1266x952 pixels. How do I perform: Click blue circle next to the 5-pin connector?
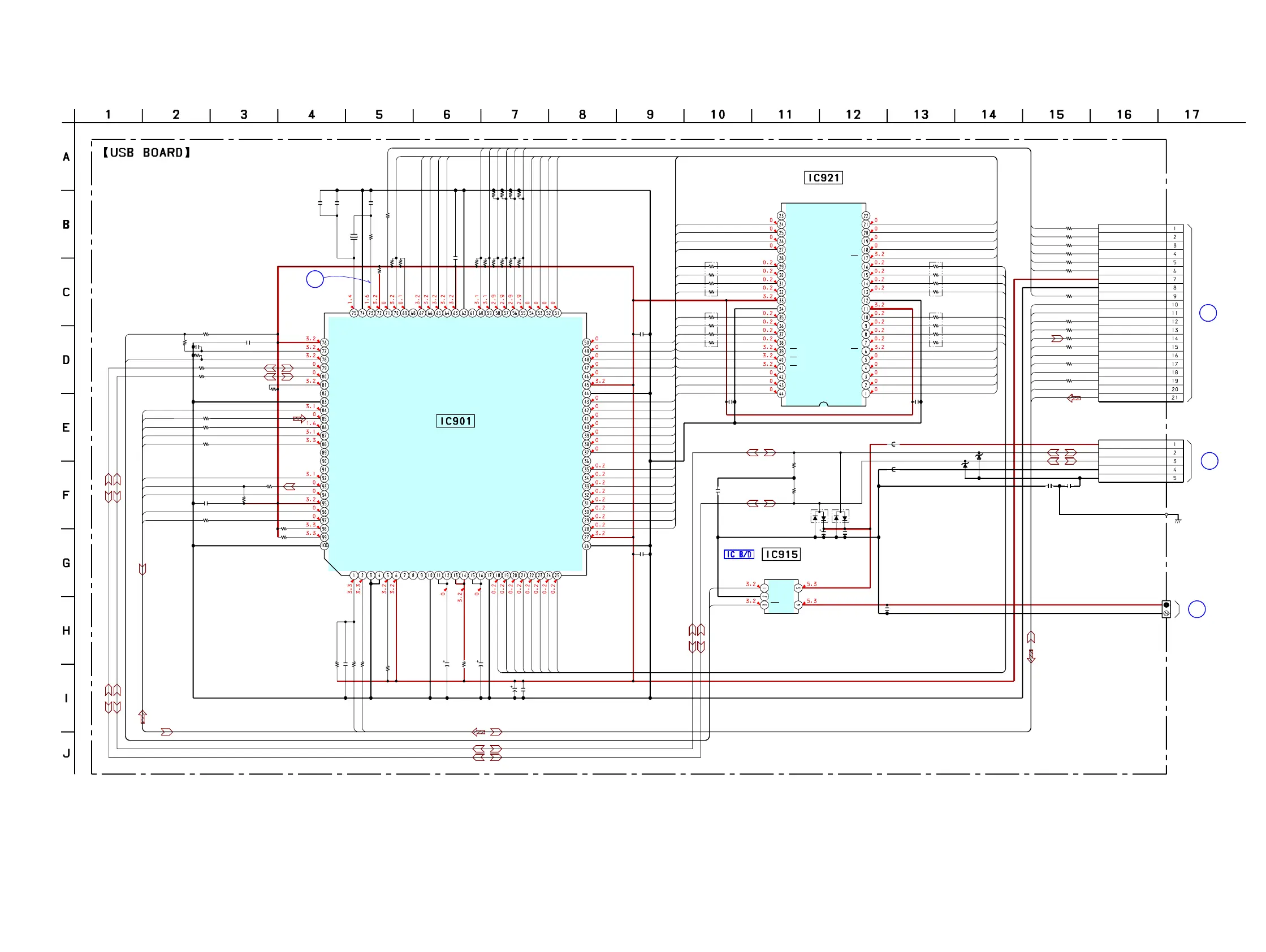point(1209,461)
